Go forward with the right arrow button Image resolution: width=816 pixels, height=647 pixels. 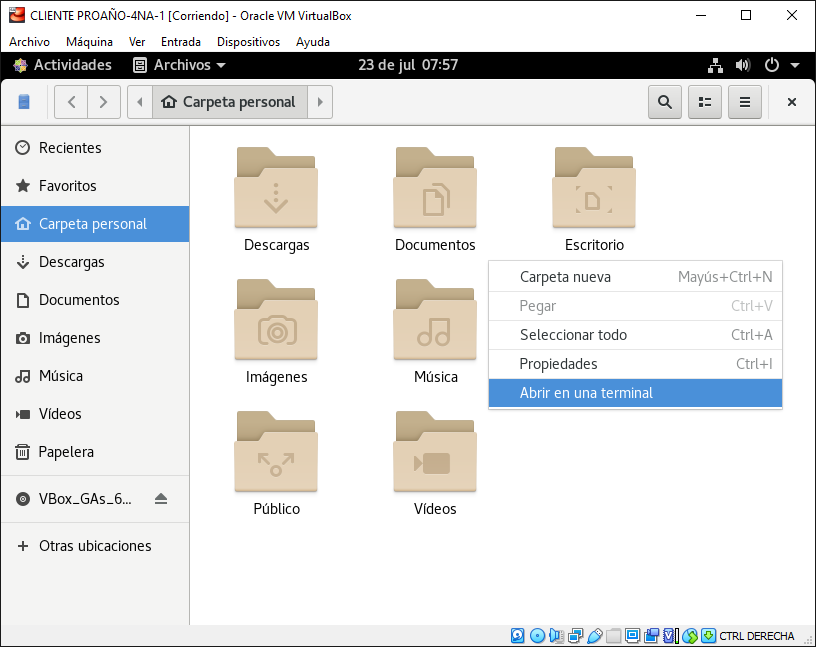coord(104,102)
